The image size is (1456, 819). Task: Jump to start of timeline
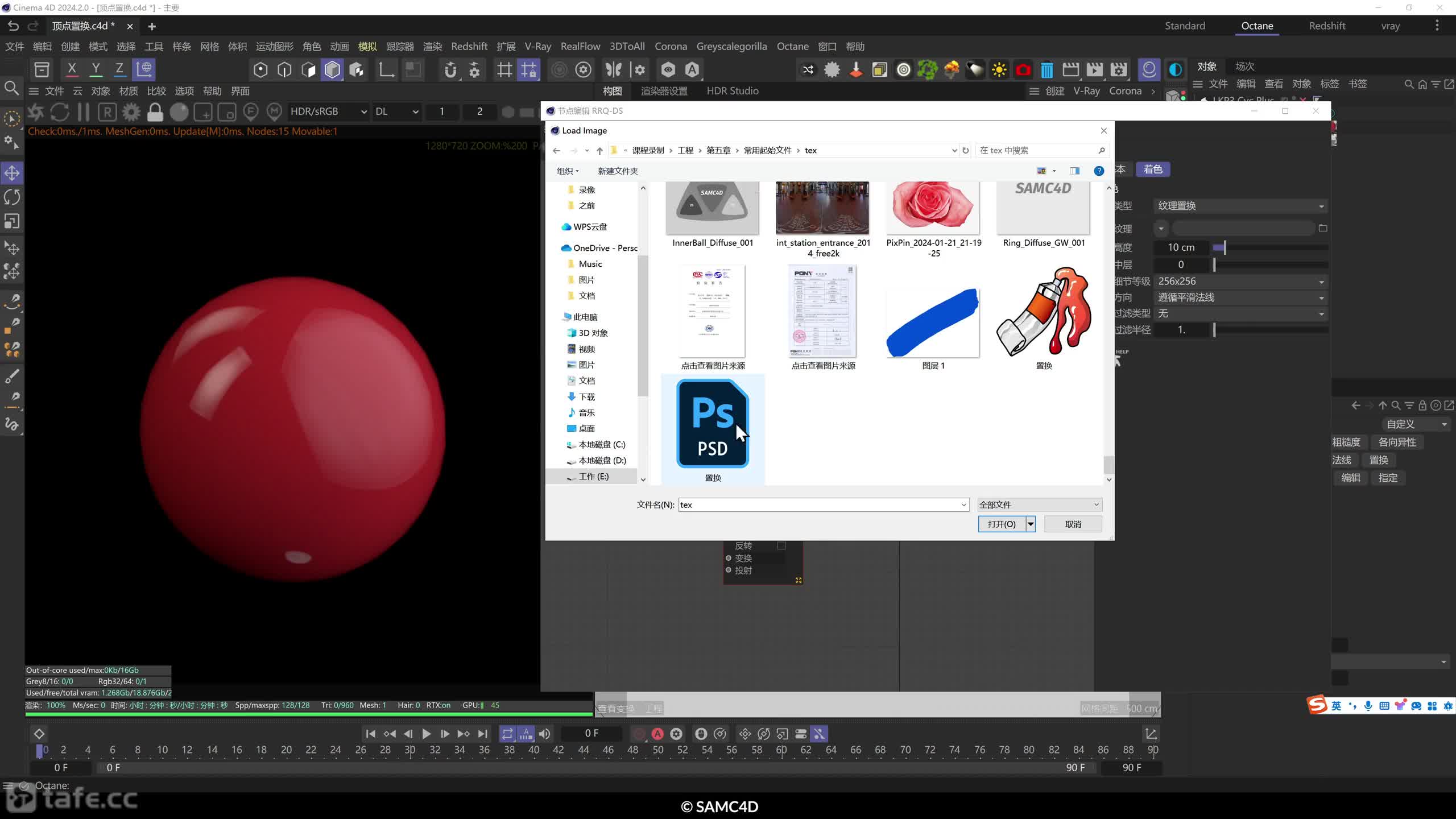370,734
